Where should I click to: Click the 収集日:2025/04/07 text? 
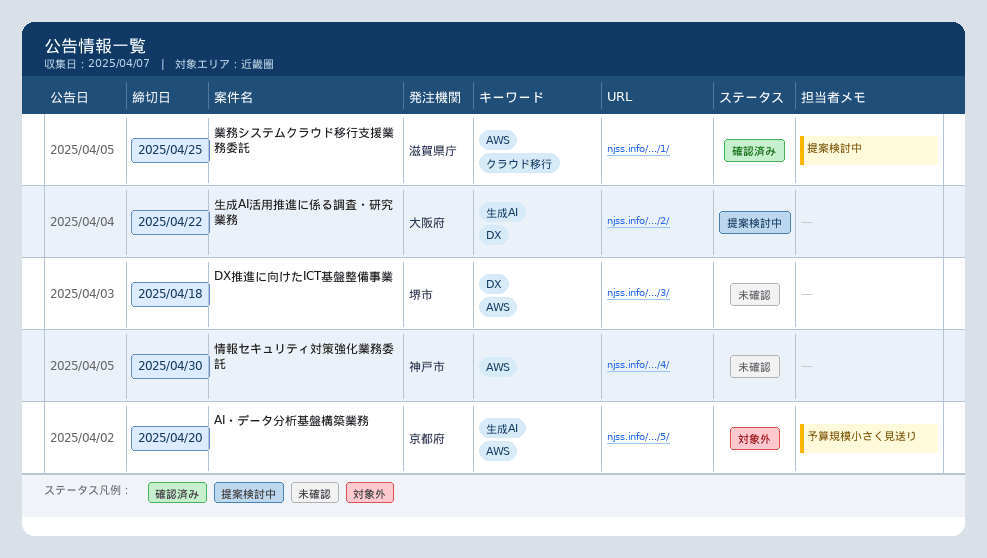[97, 64]
